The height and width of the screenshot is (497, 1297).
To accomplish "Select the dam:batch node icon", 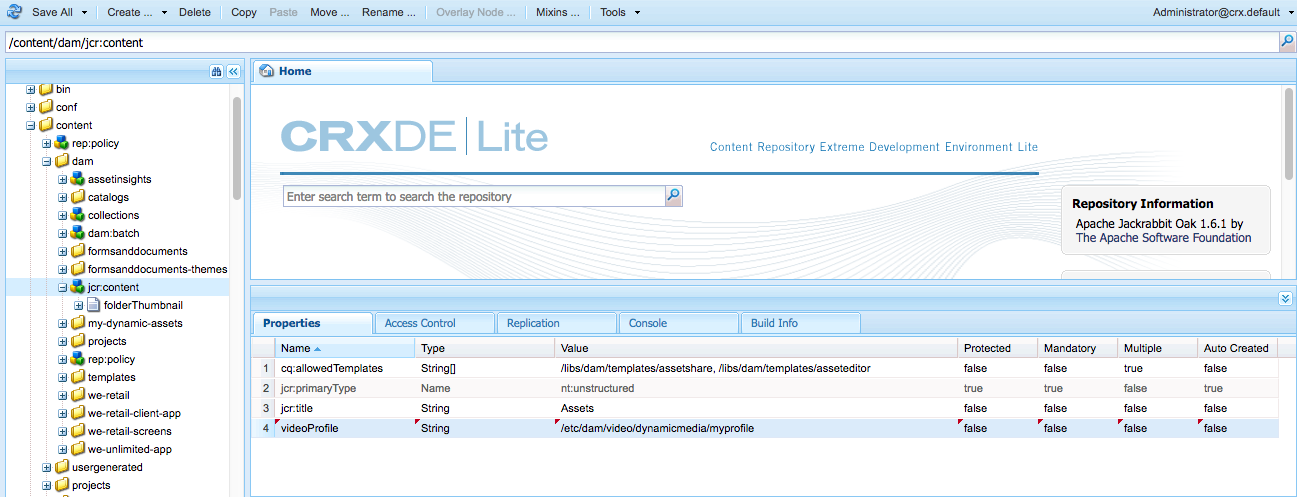I will 78,233.
